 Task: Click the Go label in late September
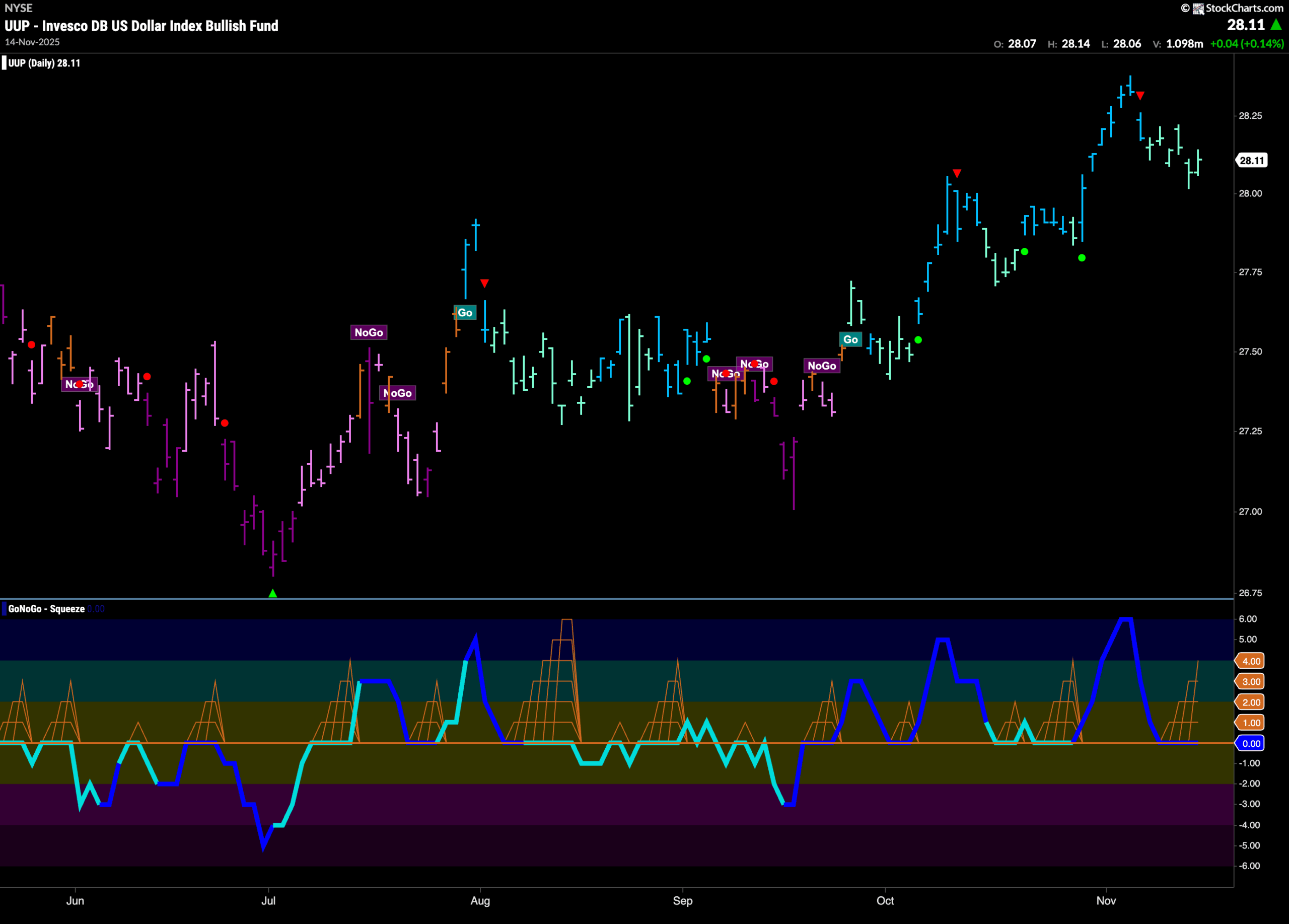[850, 340]
